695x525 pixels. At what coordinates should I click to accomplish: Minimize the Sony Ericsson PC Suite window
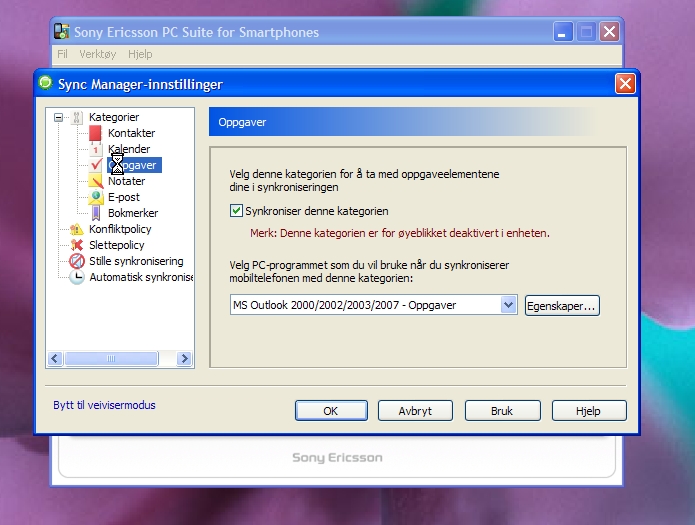(562, 32)
